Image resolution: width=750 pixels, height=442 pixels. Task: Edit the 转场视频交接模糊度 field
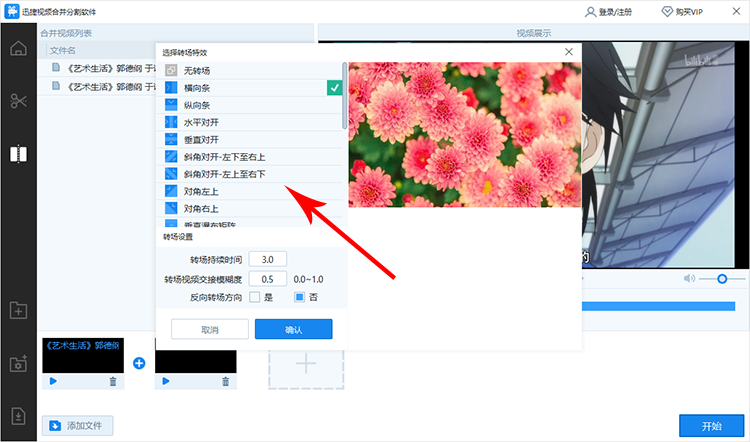coord(267,279)
